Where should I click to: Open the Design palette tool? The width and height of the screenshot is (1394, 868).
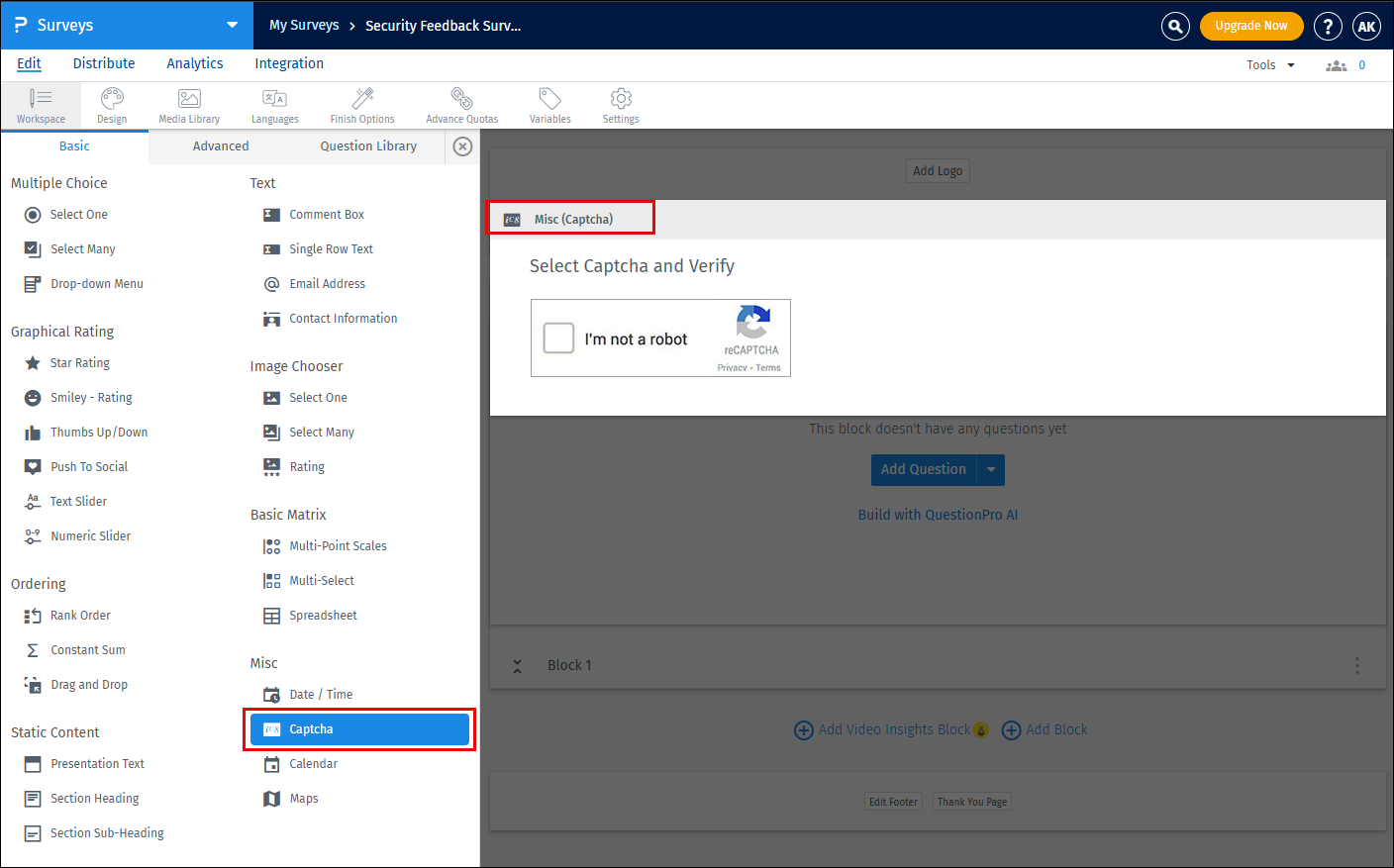112,105
